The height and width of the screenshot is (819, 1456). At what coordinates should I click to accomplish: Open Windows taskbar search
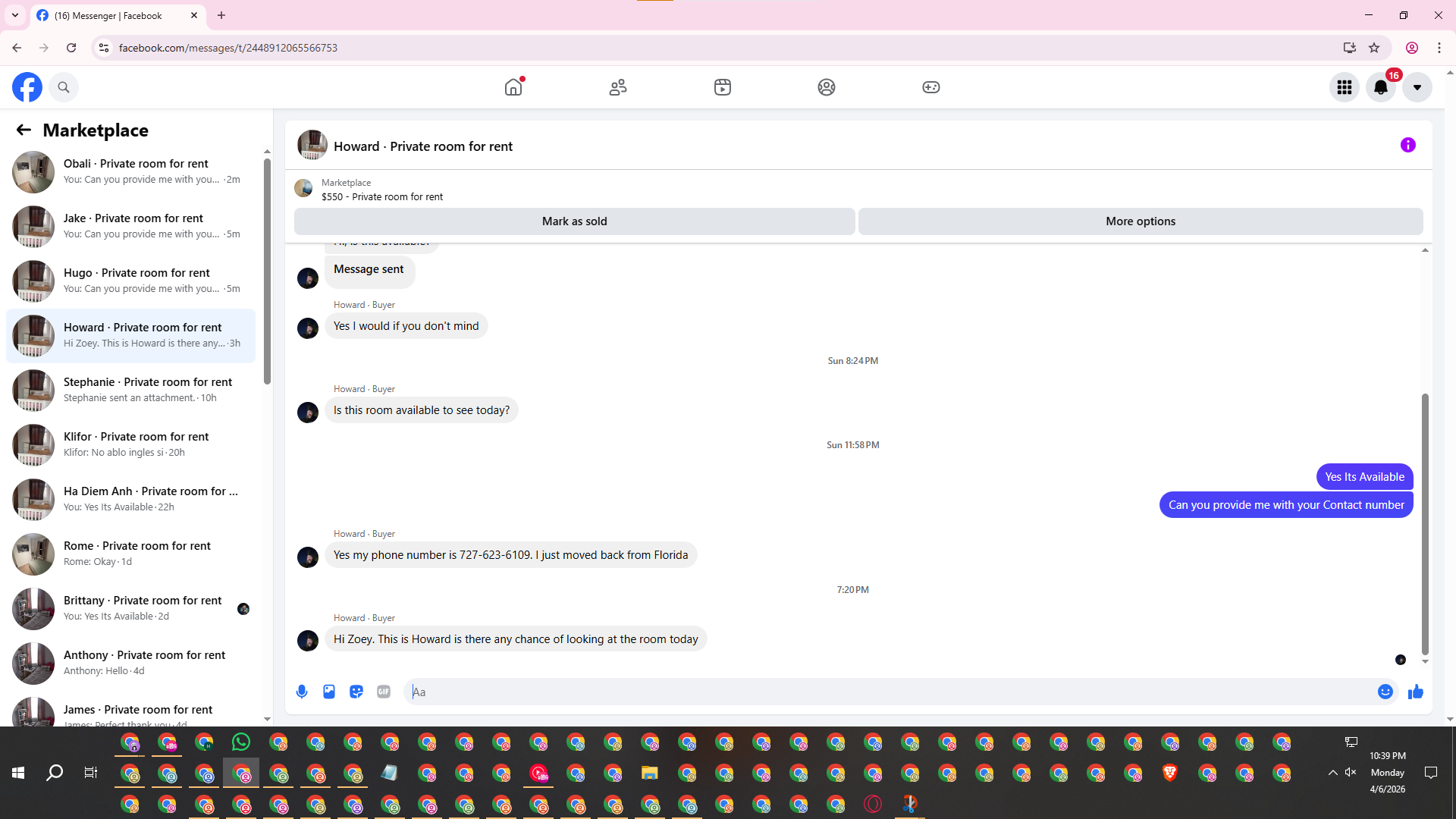click(x=55, y=773)
